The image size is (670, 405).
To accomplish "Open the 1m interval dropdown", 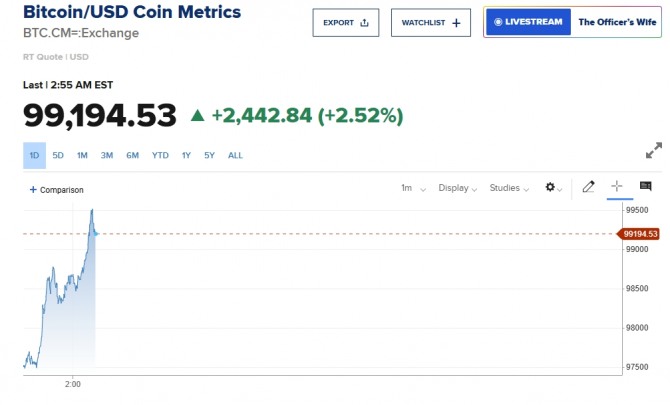I will pos(413,188).
